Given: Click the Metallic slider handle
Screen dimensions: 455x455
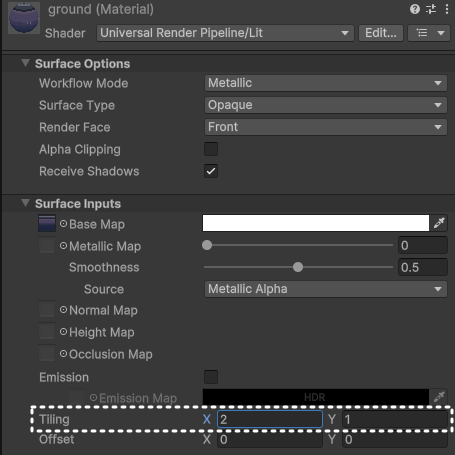Looking at the screenshot, I should click(207, 245).
